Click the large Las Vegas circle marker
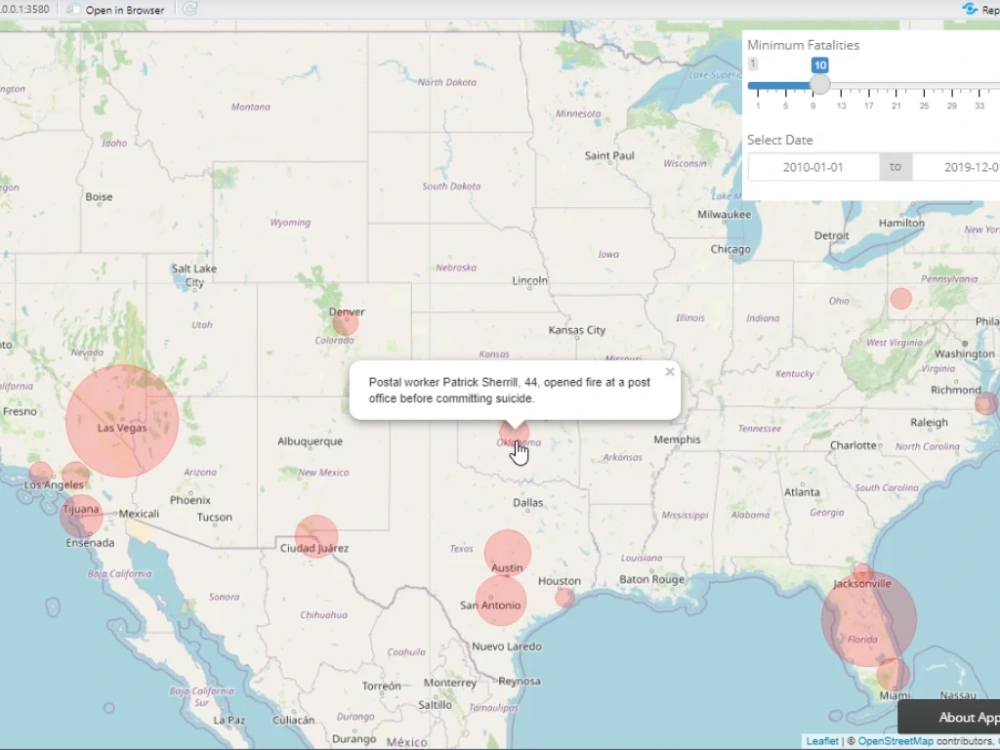The height and width of the screenshot is (750, 1000). 122,421
